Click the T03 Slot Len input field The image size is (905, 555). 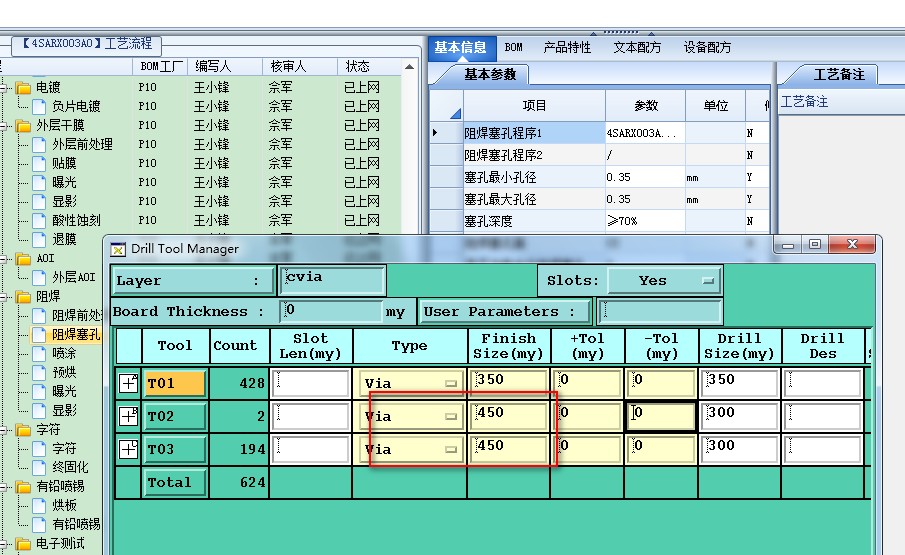point(311,449)
